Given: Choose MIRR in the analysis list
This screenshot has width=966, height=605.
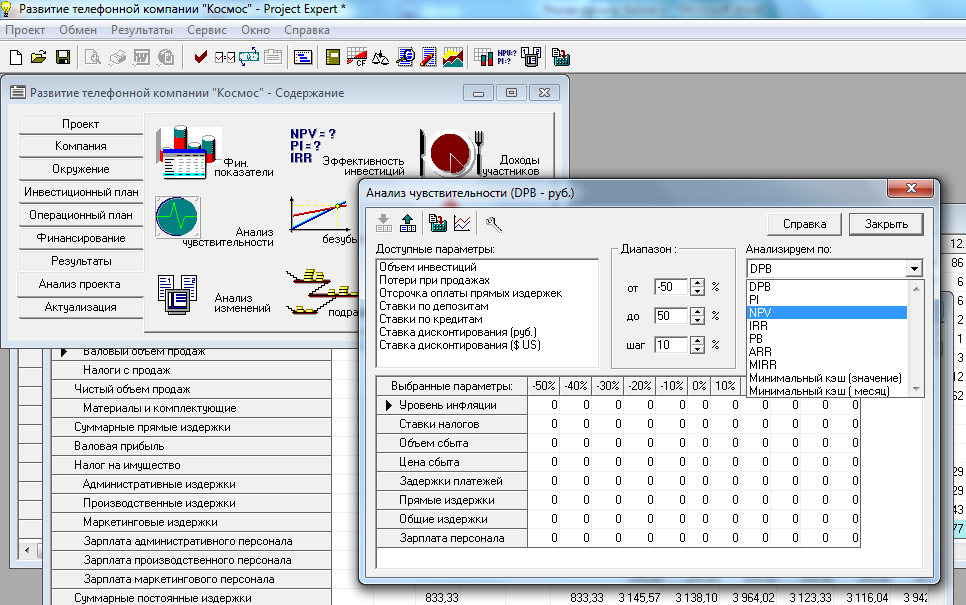Looking at the screenshot, I should coord(764,365).
